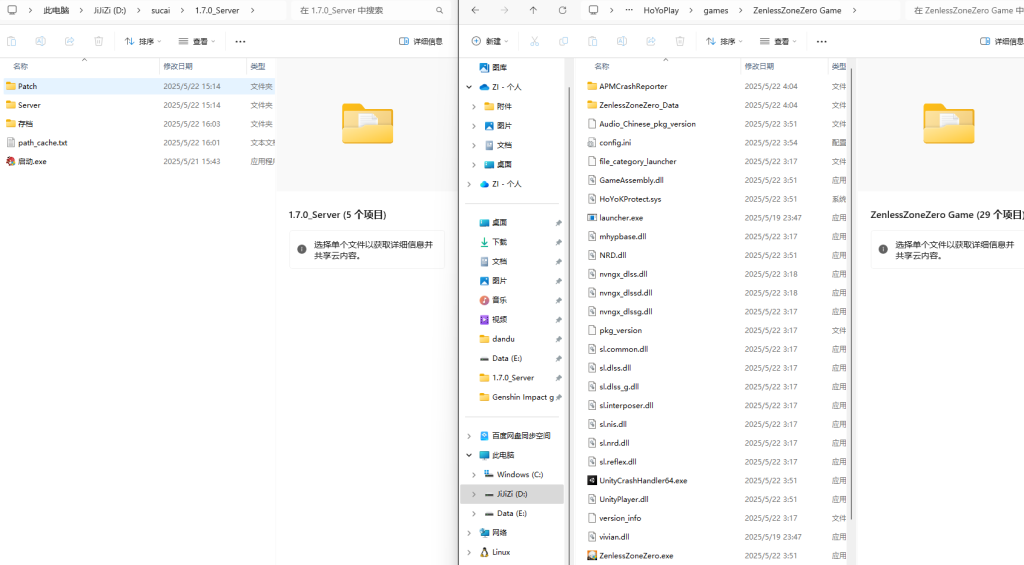
Task: Click the search magnifier icon in 1.7.0_Server window
Action: coord(440,10)
